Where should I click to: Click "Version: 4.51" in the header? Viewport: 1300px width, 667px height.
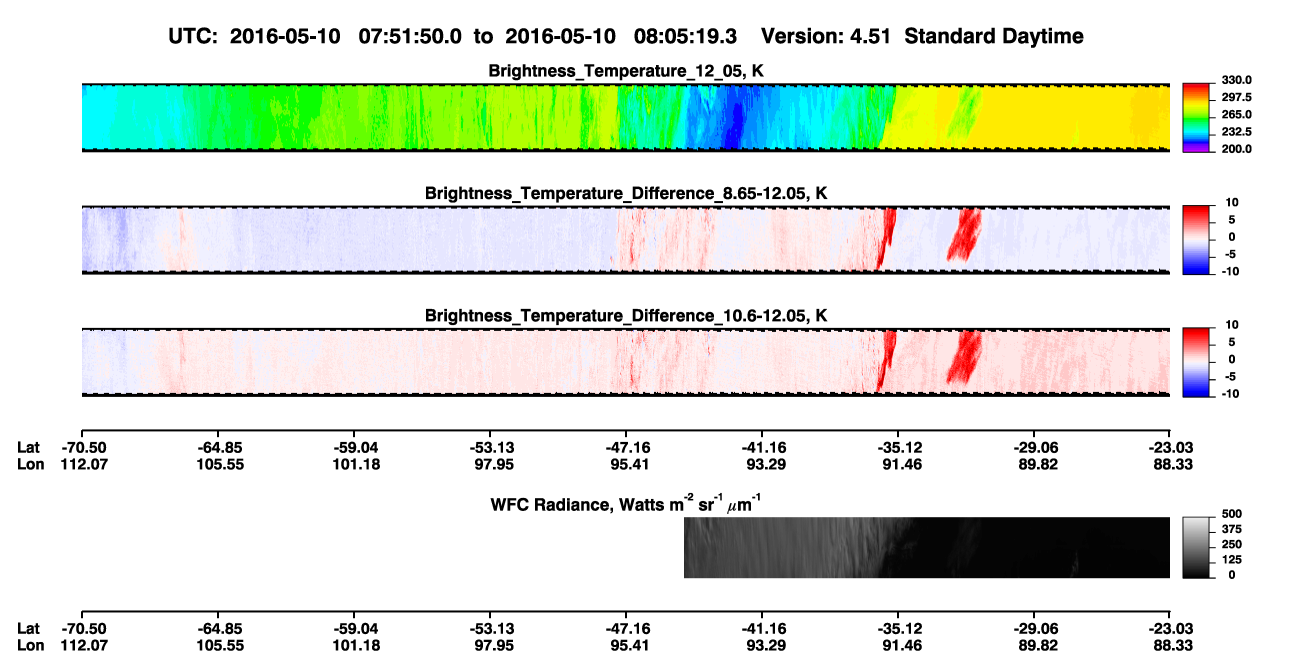tap(824, 36)
